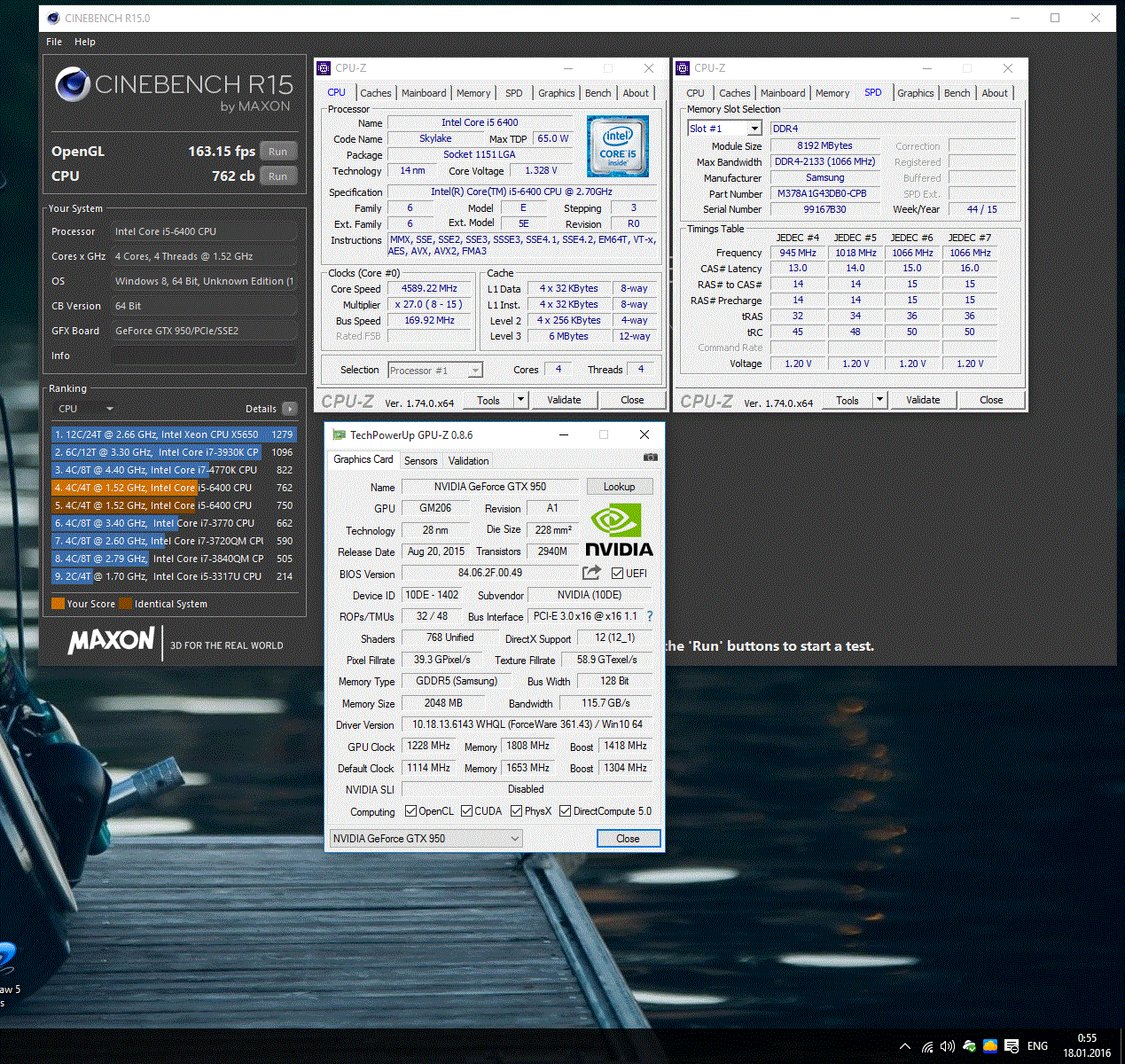1125x1064 pixels.
Task: Open the Wi-Fi network tray icon
Action: point(926,1046)
